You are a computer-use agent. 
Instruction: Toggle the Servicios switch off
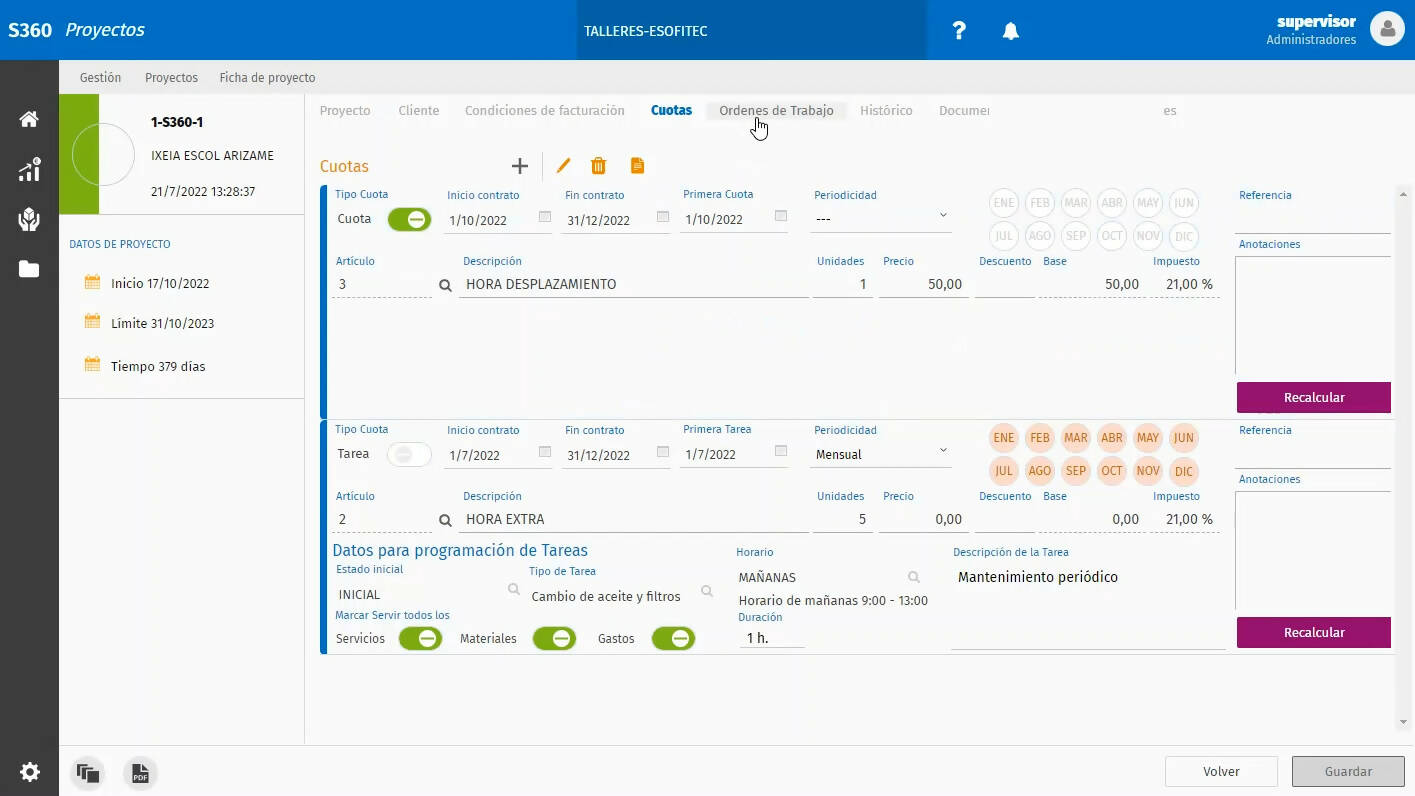coord(420,639)
